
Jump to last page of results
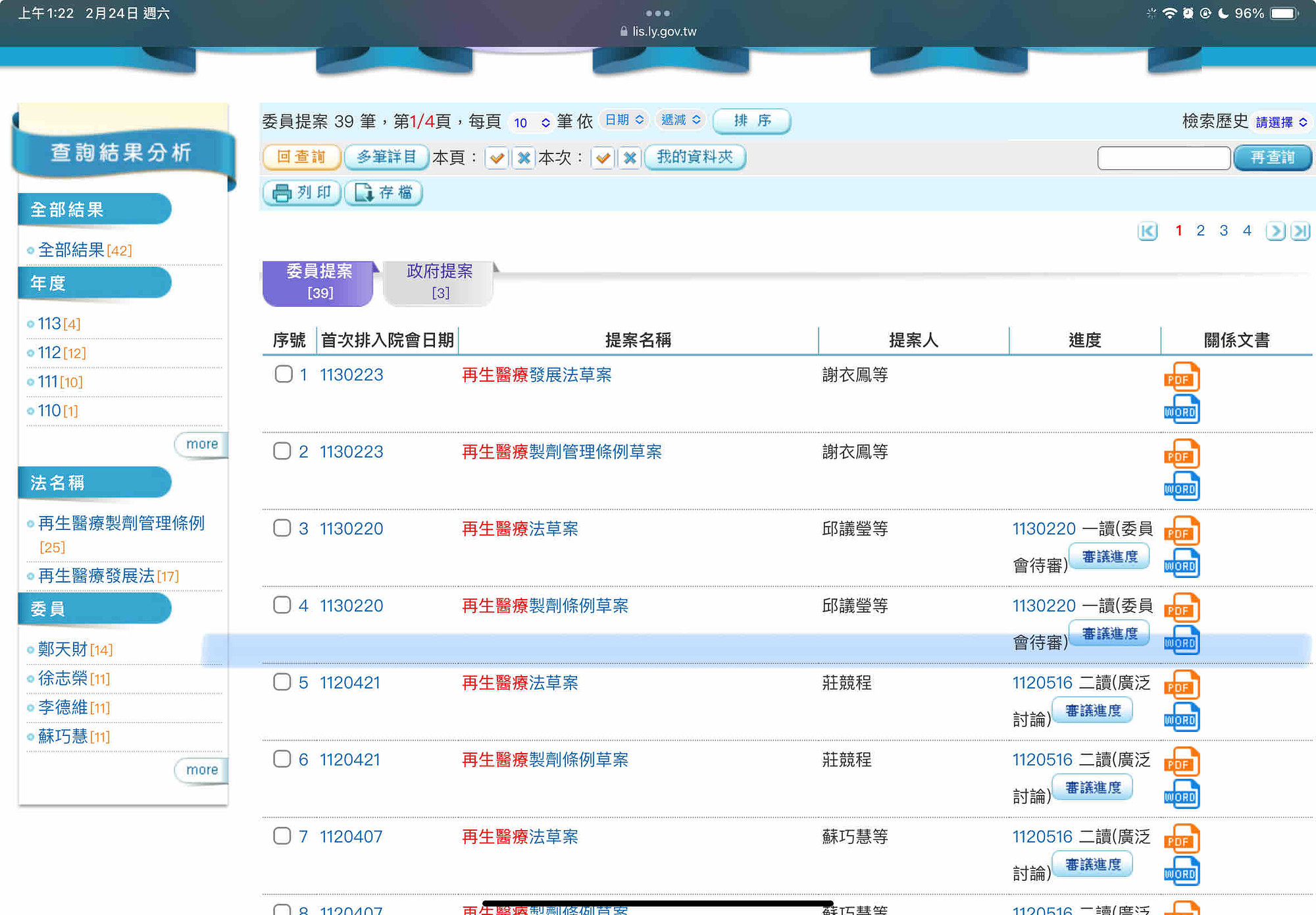[1300, 231]
